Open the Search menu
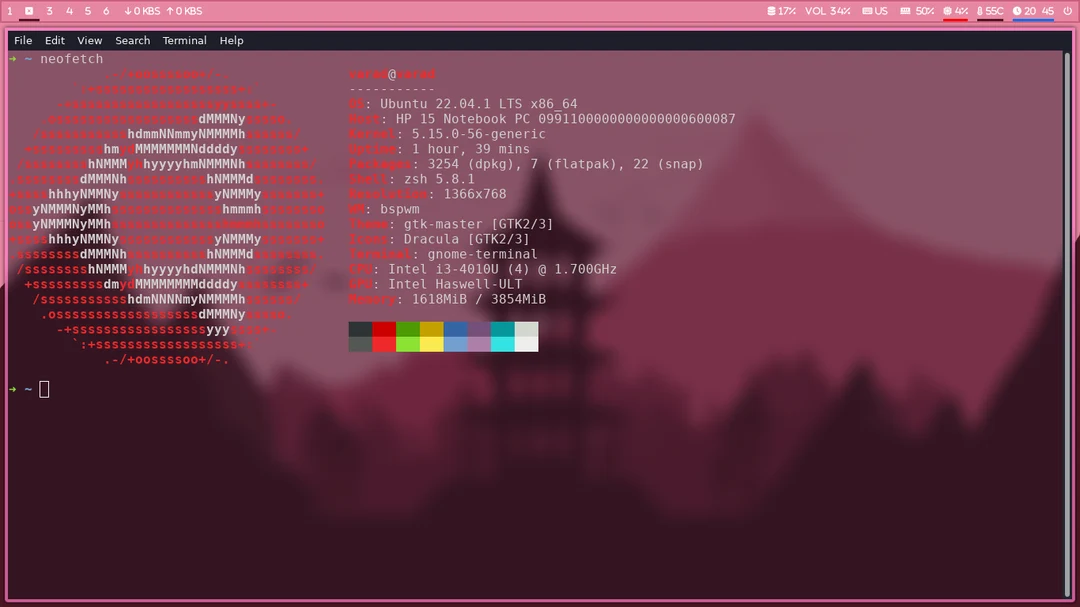This screenshot has width=1080, height=607. click(132, 40)
